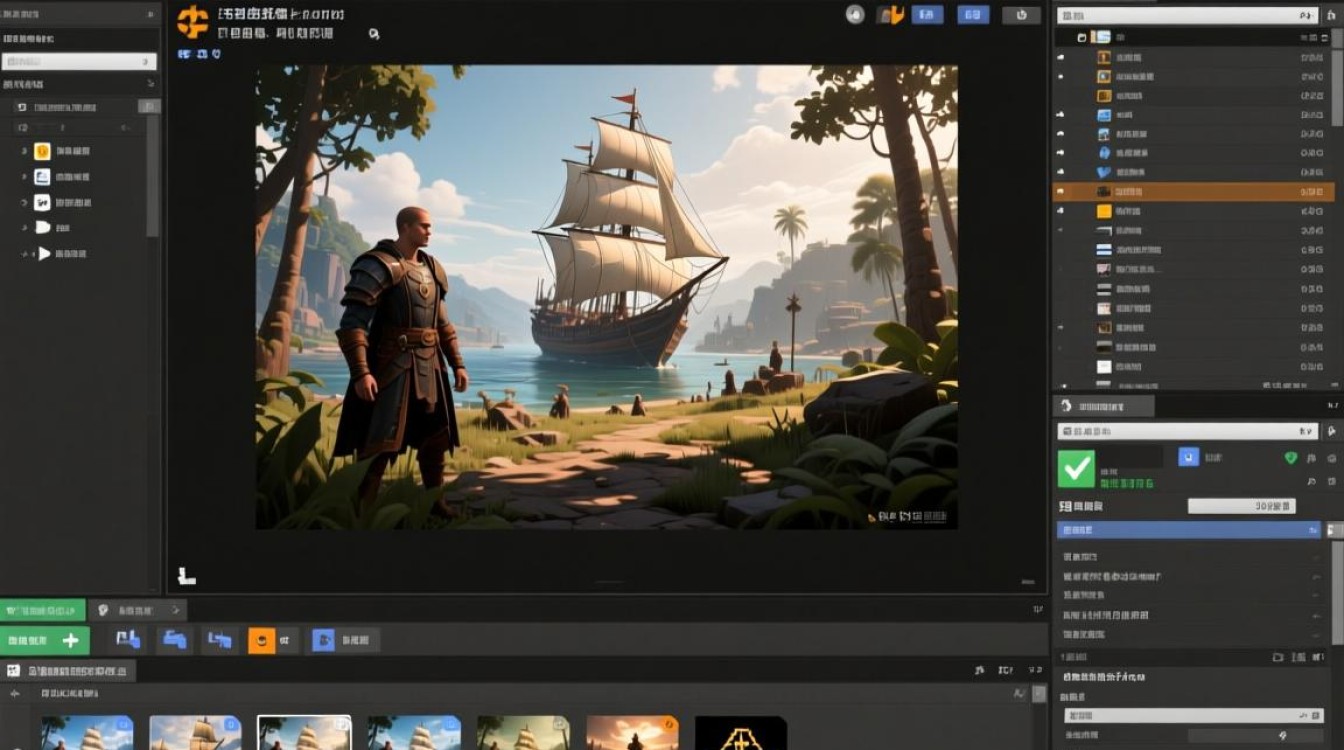Click the magnifier icon beside the viewport title

coord(373,33)
